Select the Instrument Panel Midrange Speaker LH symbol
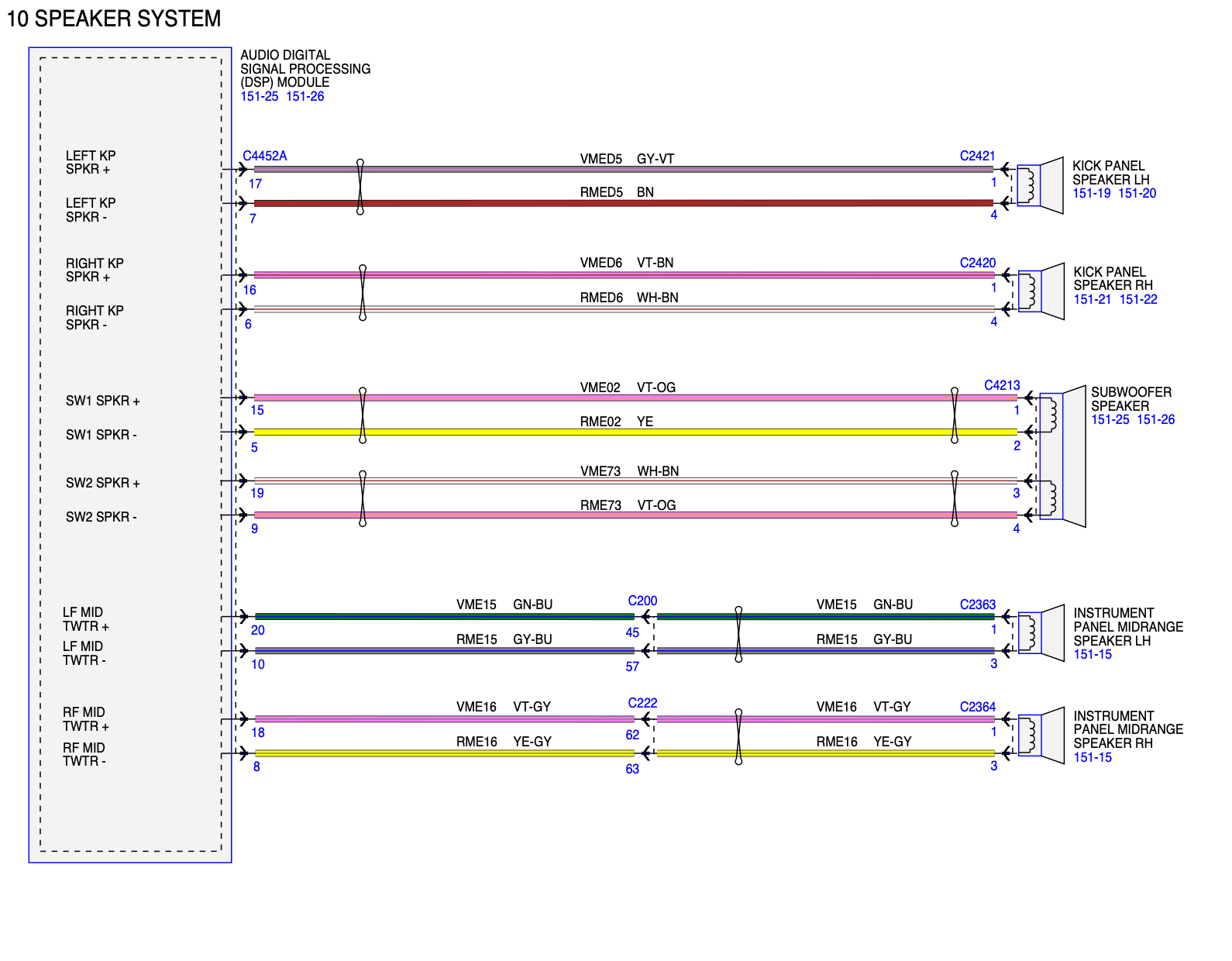This screenshot has width=1232, height=961. [1041, 633]
